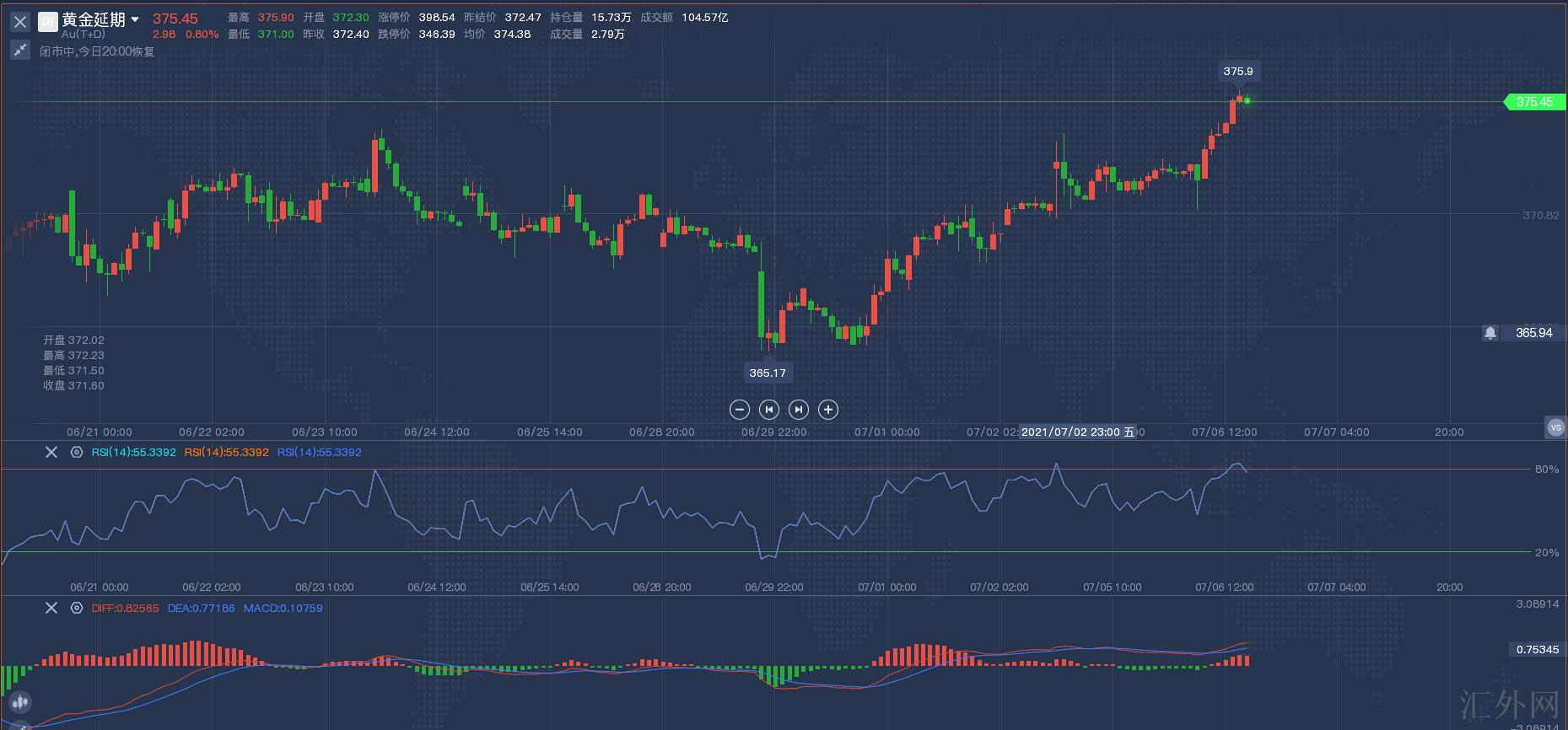Open the 黄金延期 symbol dropdown arrow
The image size is (1568, 730).
coord(135,19)
